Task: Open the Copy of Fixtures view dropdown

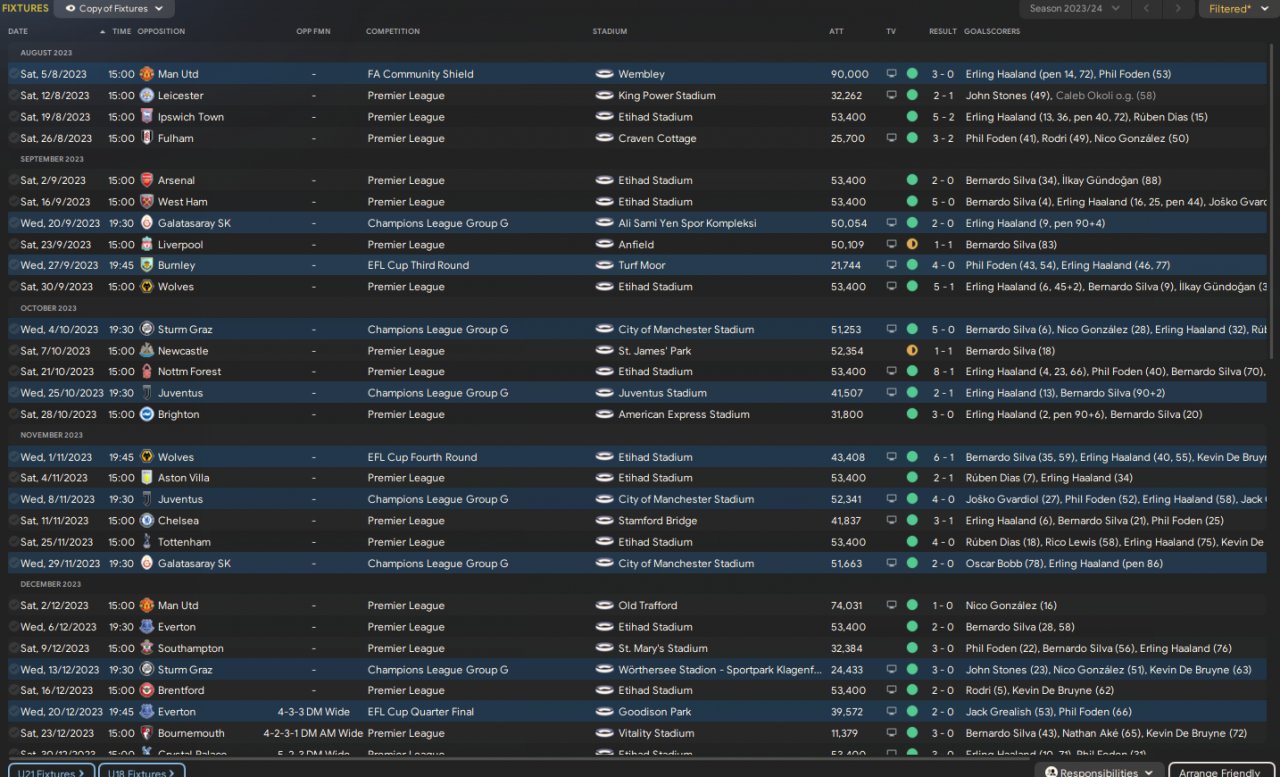Action: pos(114,9)
